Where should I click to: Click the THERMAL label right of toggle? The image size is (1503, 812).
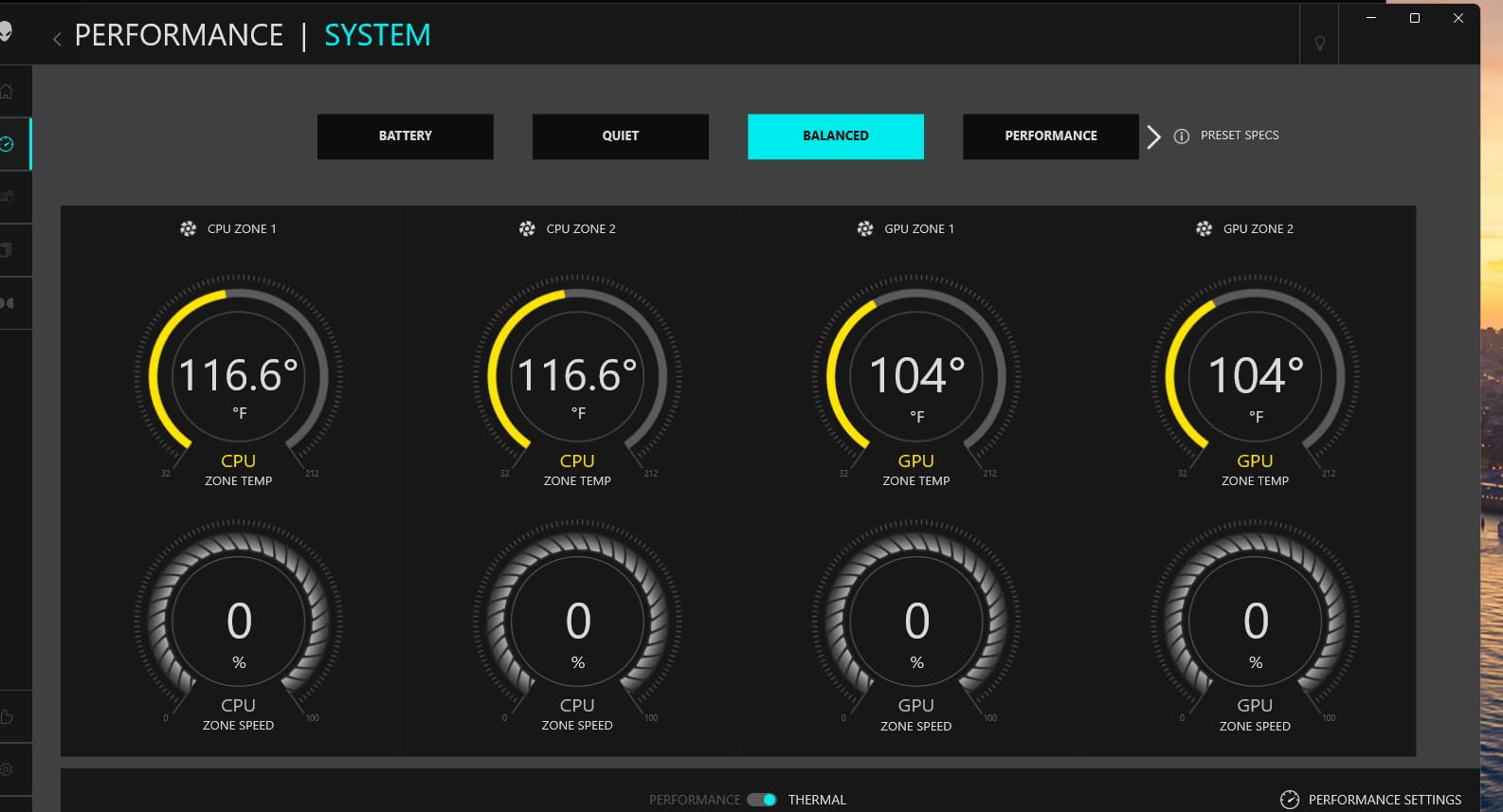[x=817, y=800]
